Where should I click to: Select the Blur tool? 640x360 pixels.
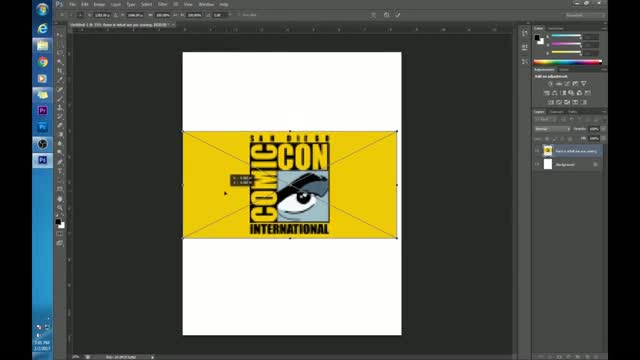(x=60, y=144)
